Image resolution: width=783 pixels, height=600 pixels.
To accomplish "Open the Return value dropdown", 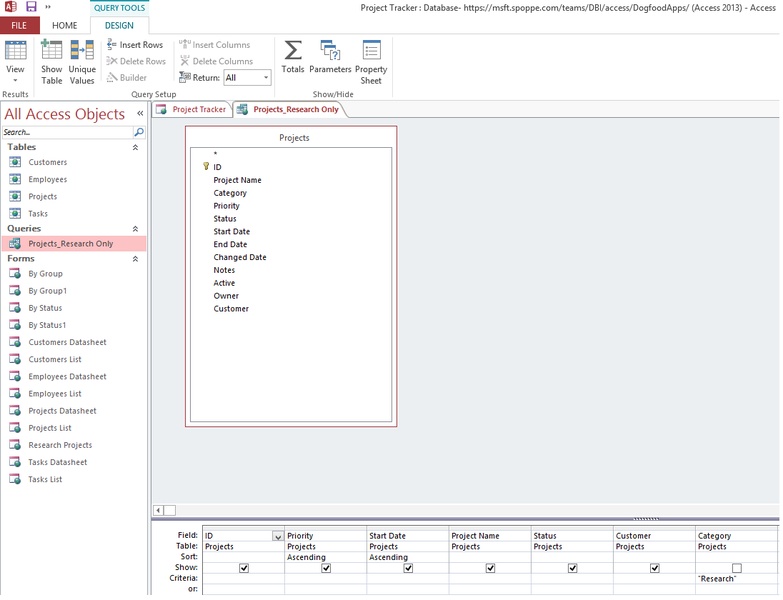I will (266, 77).
